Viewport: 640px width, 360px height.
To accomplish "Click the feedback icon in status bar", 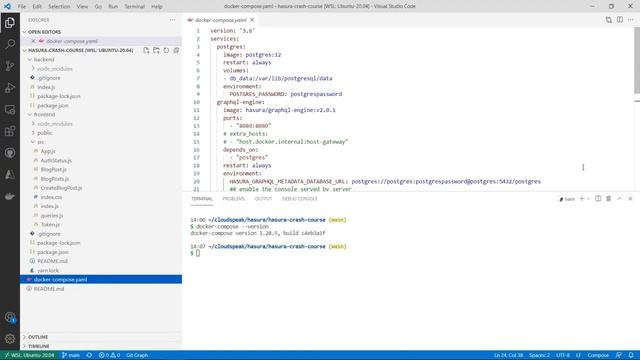I will coord(619,355).
